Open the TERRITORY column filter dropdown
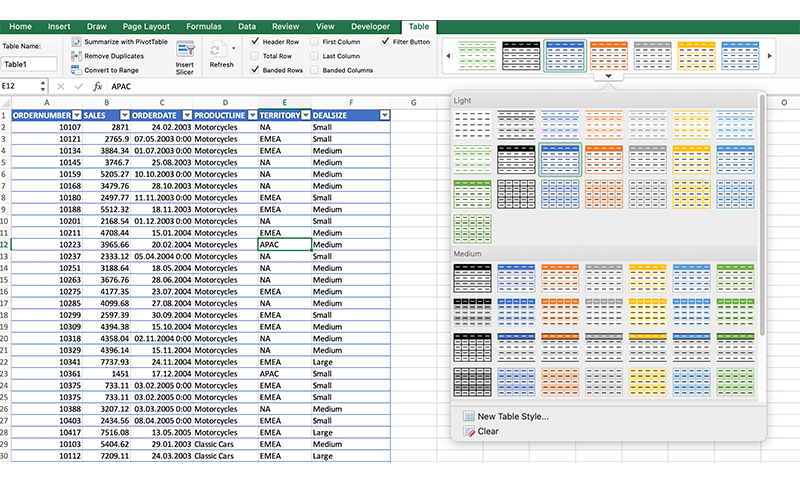The height and width of the screenshot is (482, 800). click(306, 115)
